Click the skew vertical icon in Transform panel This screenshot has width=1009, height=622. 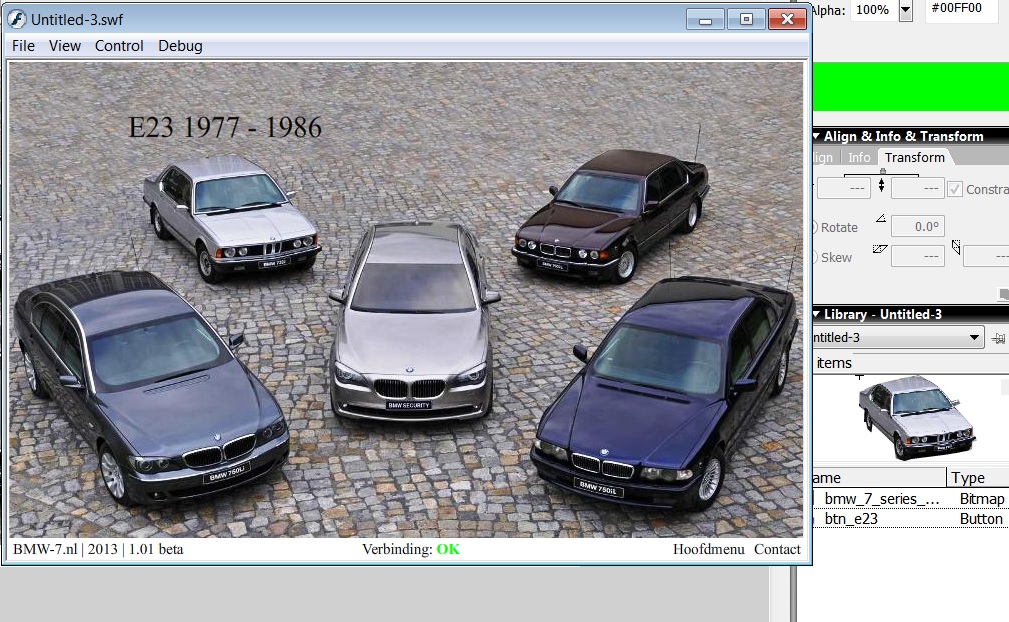[x=956, y=247]
